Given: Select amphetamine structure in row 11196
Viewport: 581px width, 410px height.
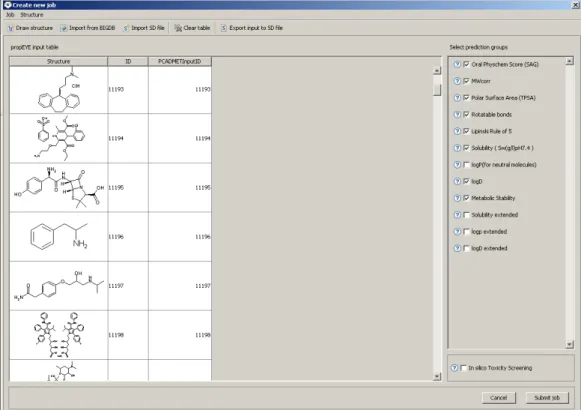Looking at the screenshot, I should click(x=59, y=237).
